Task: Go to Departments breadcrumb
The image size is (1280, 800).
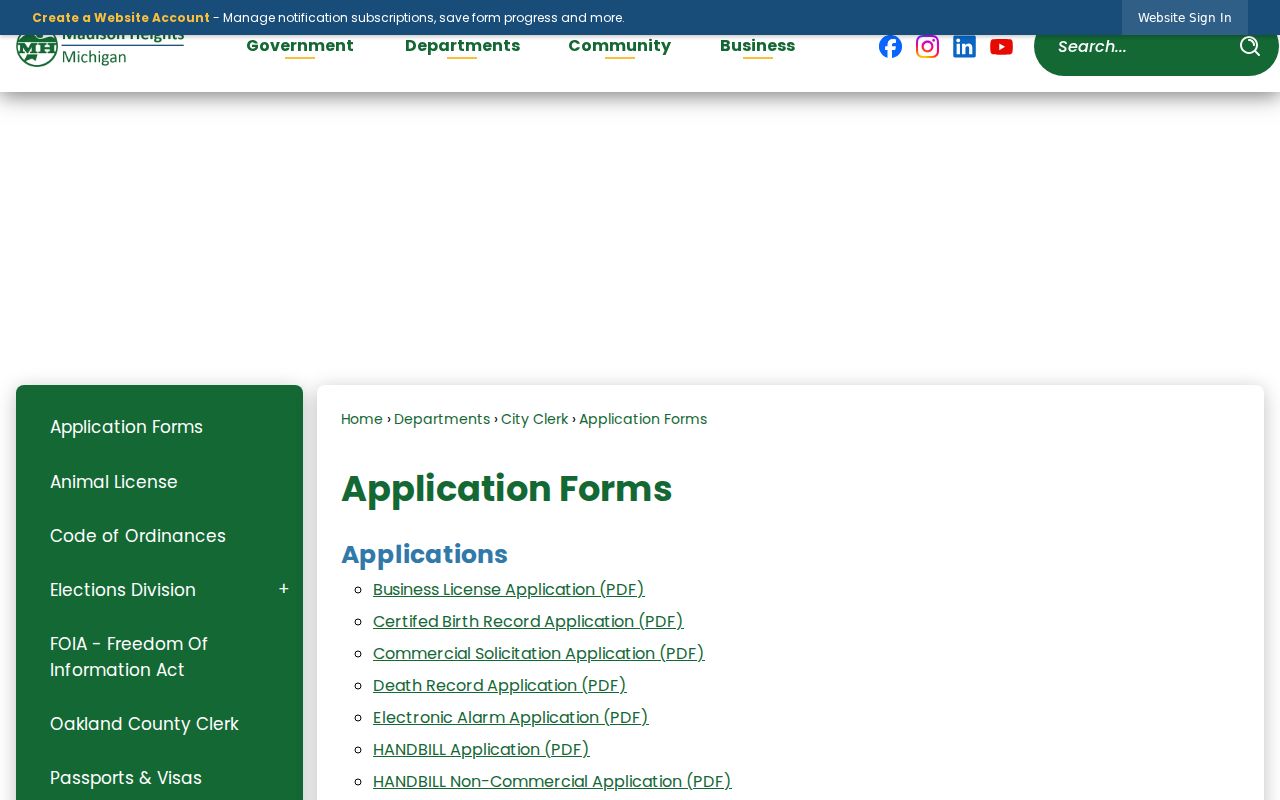Action: [442, 419]
